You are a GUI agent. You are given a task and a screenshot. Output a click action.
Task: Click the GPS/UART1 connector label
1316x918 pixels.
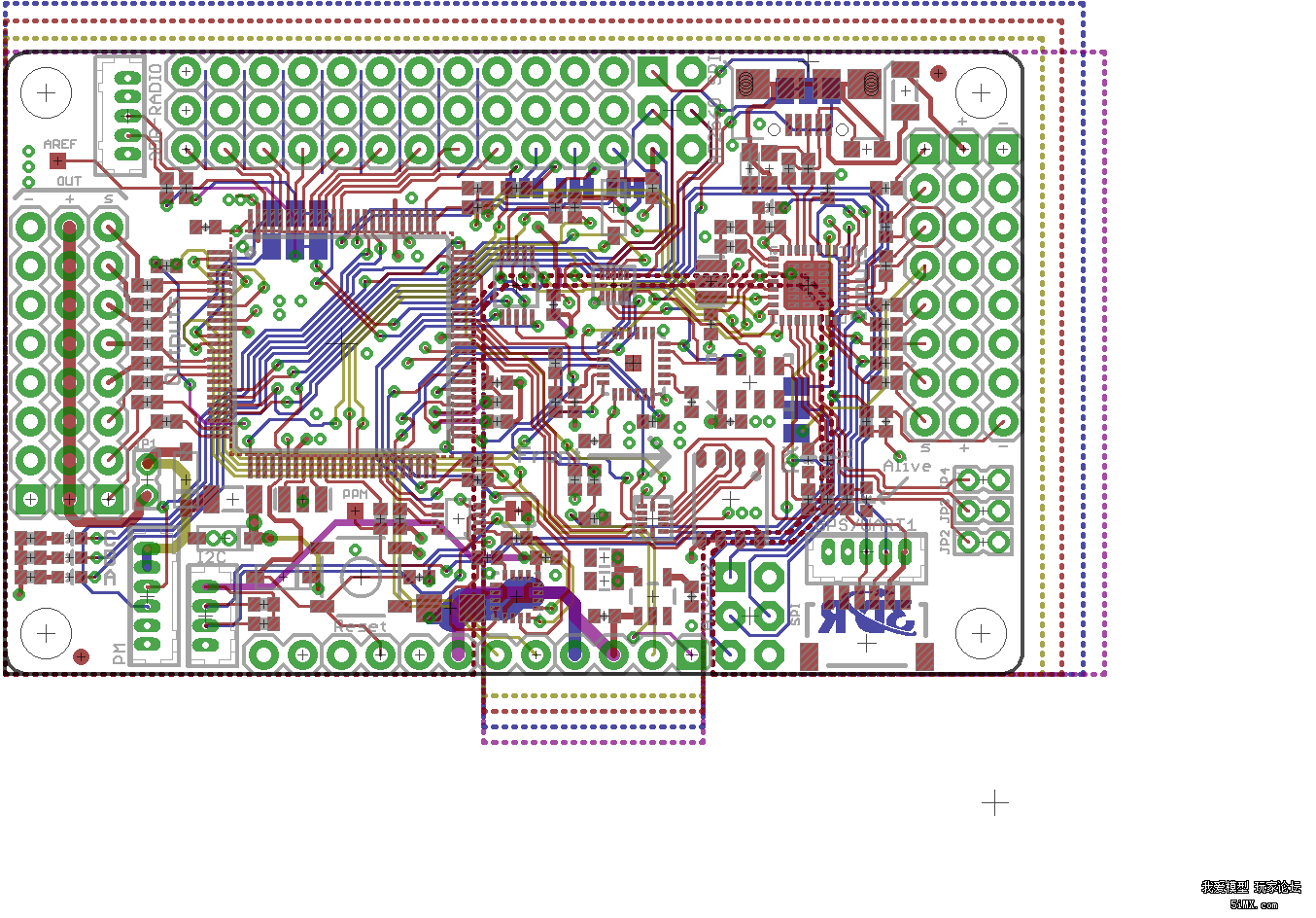[867, 524]
